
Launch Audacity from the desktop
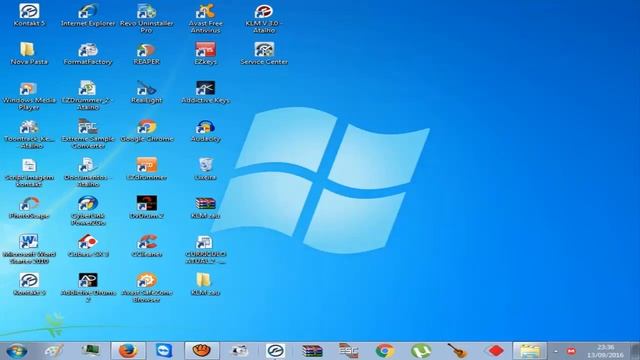(205, 131)
